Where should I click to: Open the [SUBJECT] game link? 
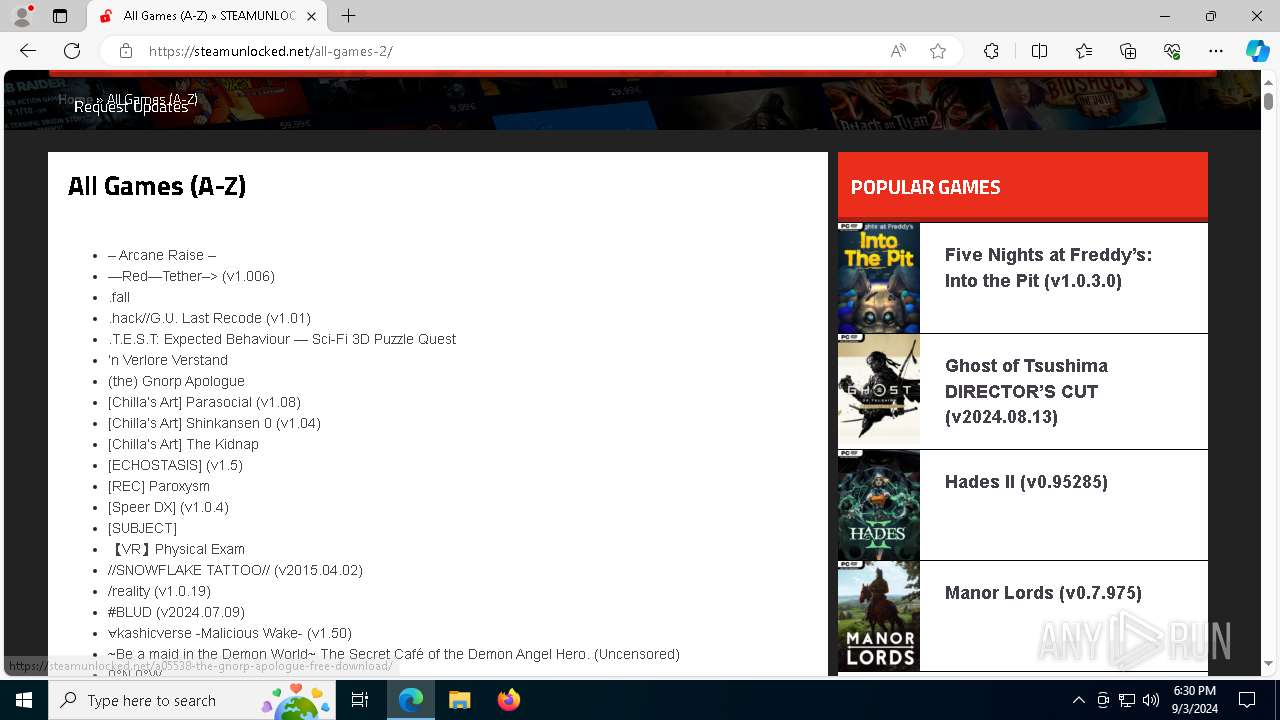142,528
